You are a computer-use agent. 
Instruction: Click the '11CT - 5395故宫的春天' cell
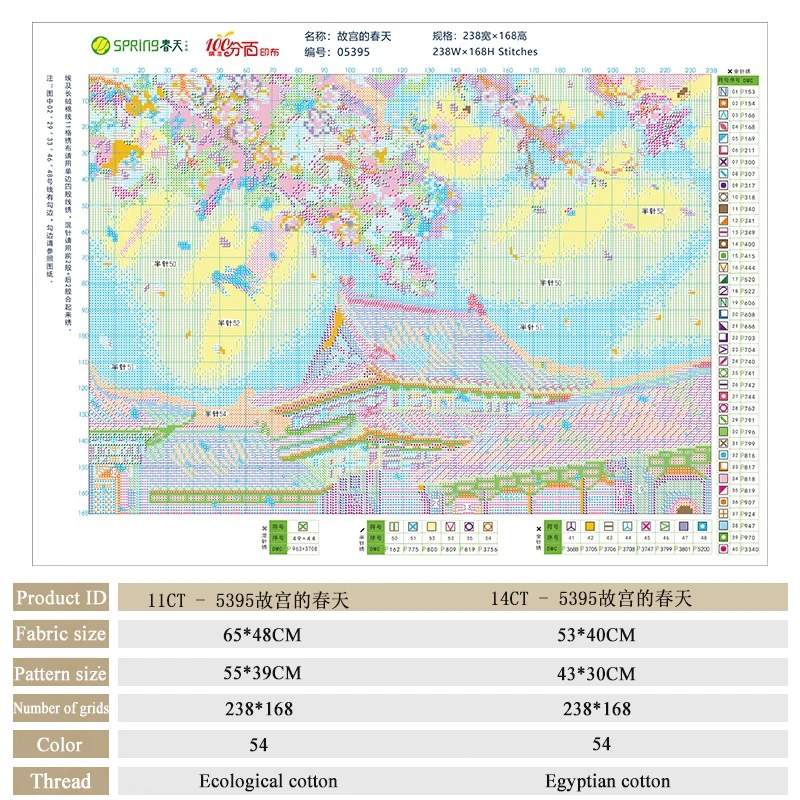[x=248, y=600]
